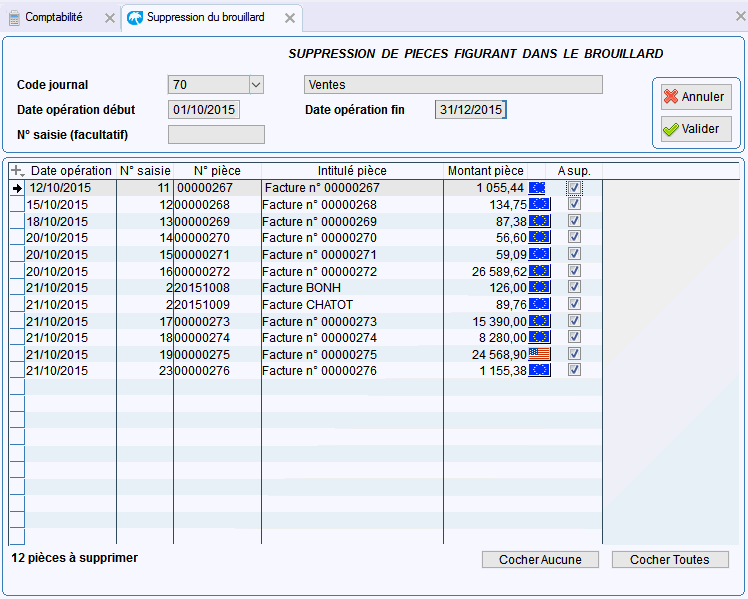Image resolution: width=748 pixels, height=599 pixels.
Task: Click the Valider button
Action: (x=696, y=129)
